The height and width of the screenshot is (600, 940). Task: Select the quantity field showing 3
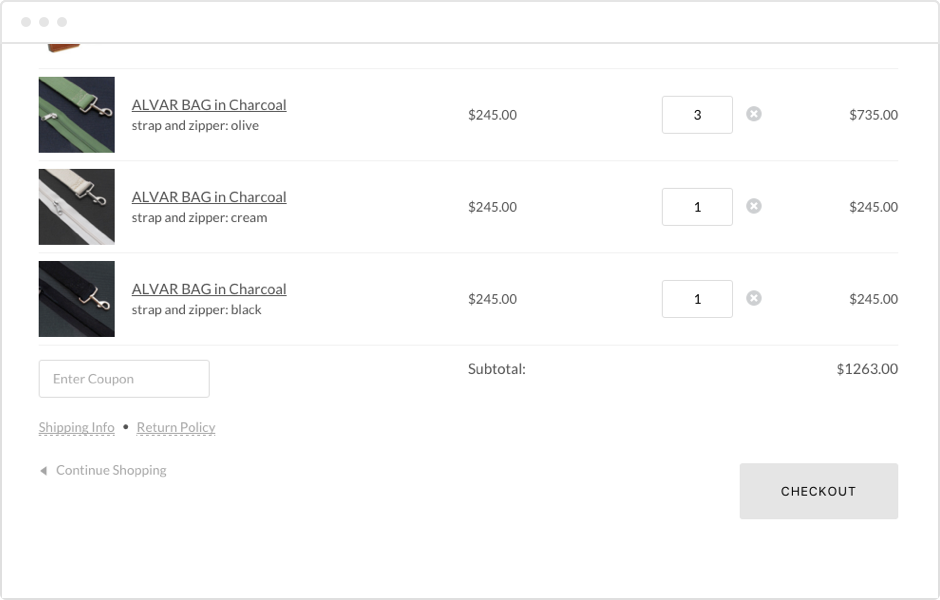click(x=696, y=114)
